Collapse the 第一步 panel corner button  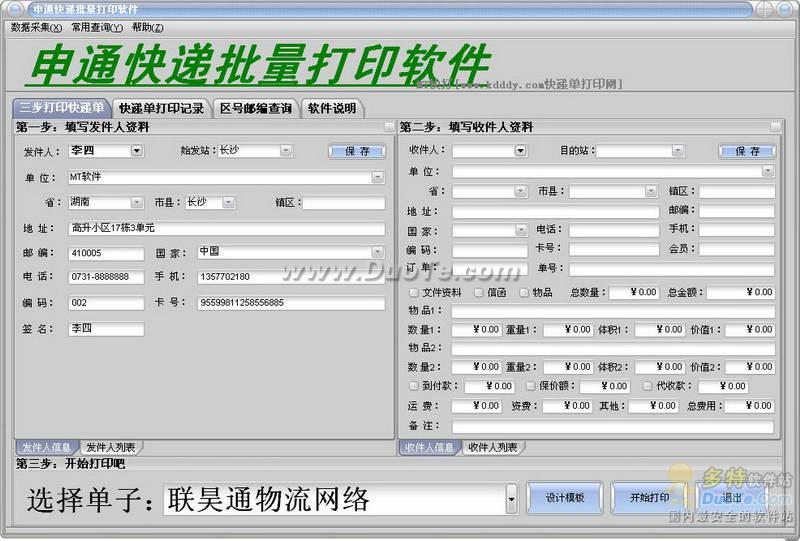(389, 127)
